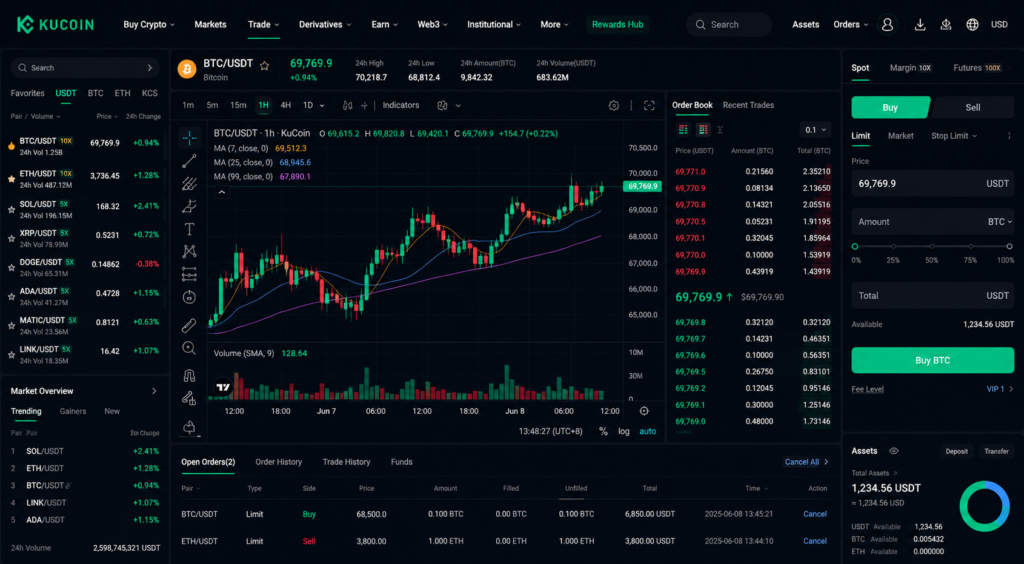The width and height of the screenshot is (1024, 564).
Task: Open the price range measurement tool
Action: (189, 274)
